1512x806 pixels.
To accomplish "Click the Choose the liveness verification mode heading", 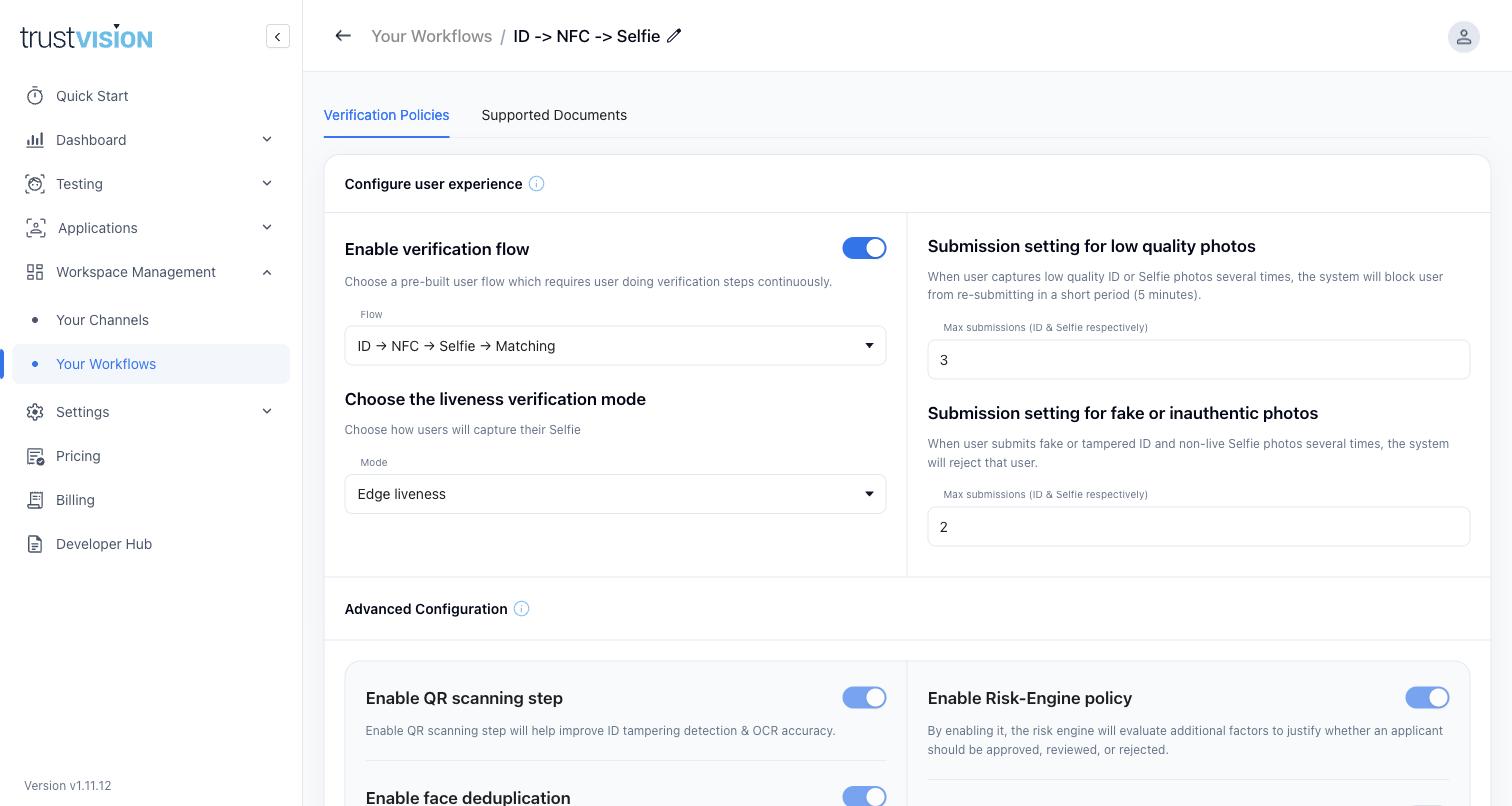I will [495, 399].
